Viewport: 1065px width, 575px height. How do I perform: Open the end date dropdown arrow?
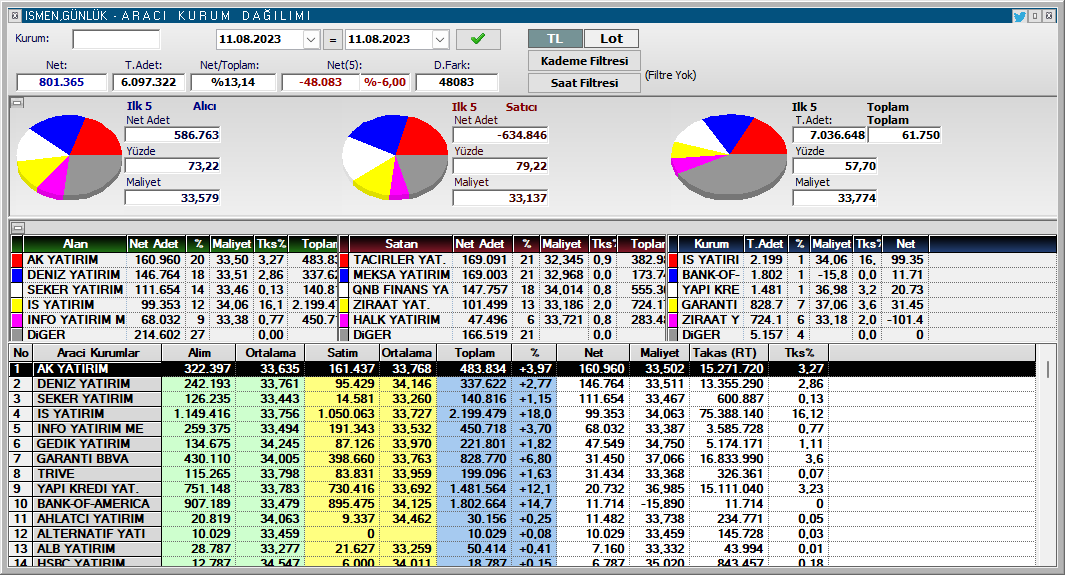coord(440,40)
